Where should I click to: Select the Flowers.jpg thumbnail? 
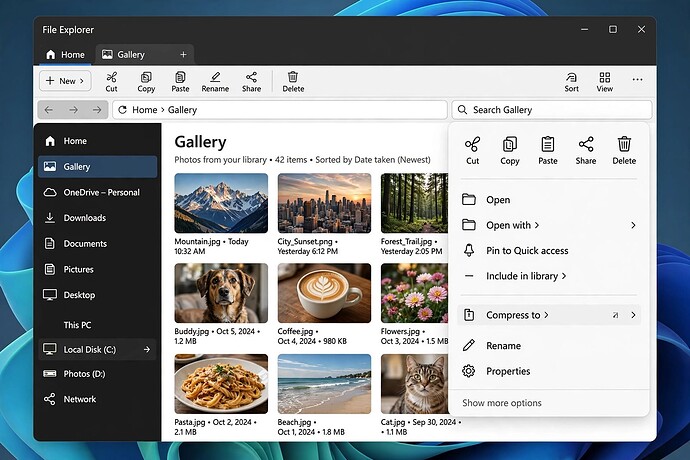point(415,293)
